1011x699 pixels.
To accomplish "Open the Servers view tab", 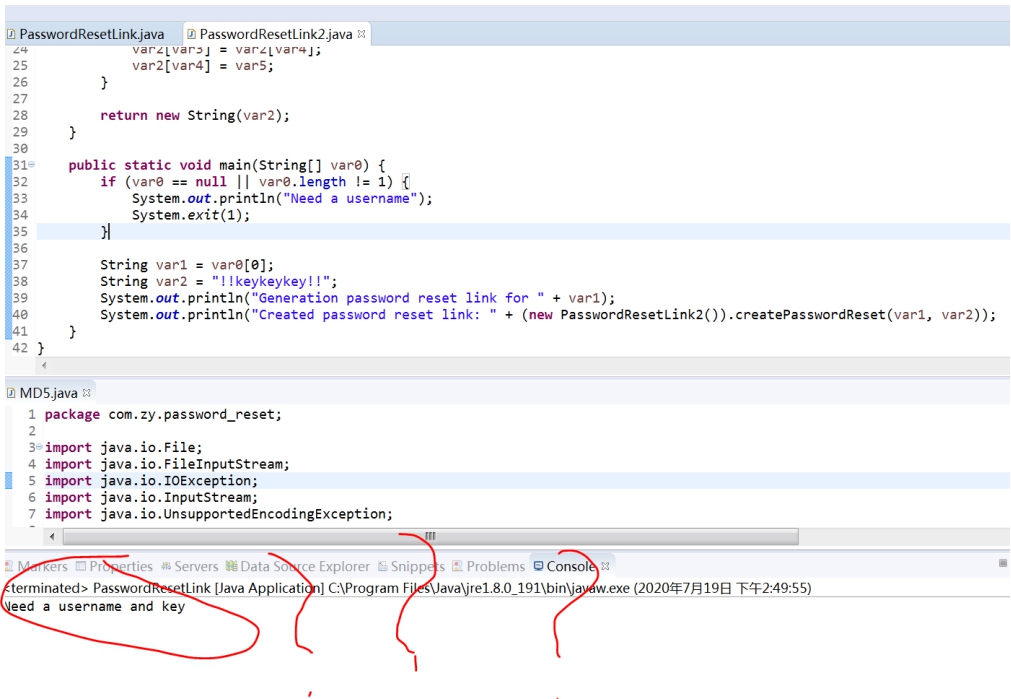I will pyautogui.click(x=196, y=566).
